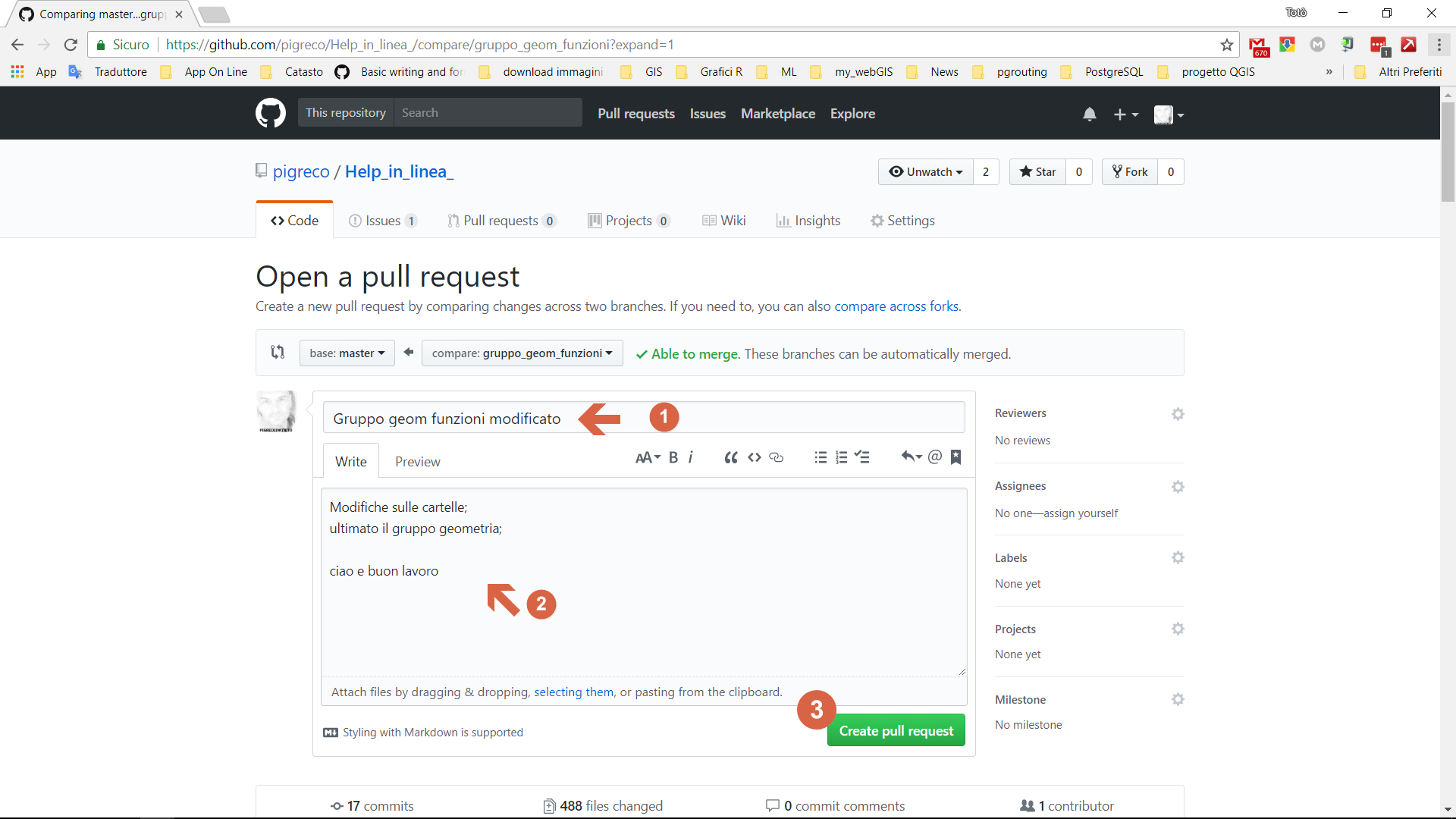Image resolution: width=1456 pixels, height=819 pixels.
Task: Follow the compare across forks link
Action: tap(896, 306)
